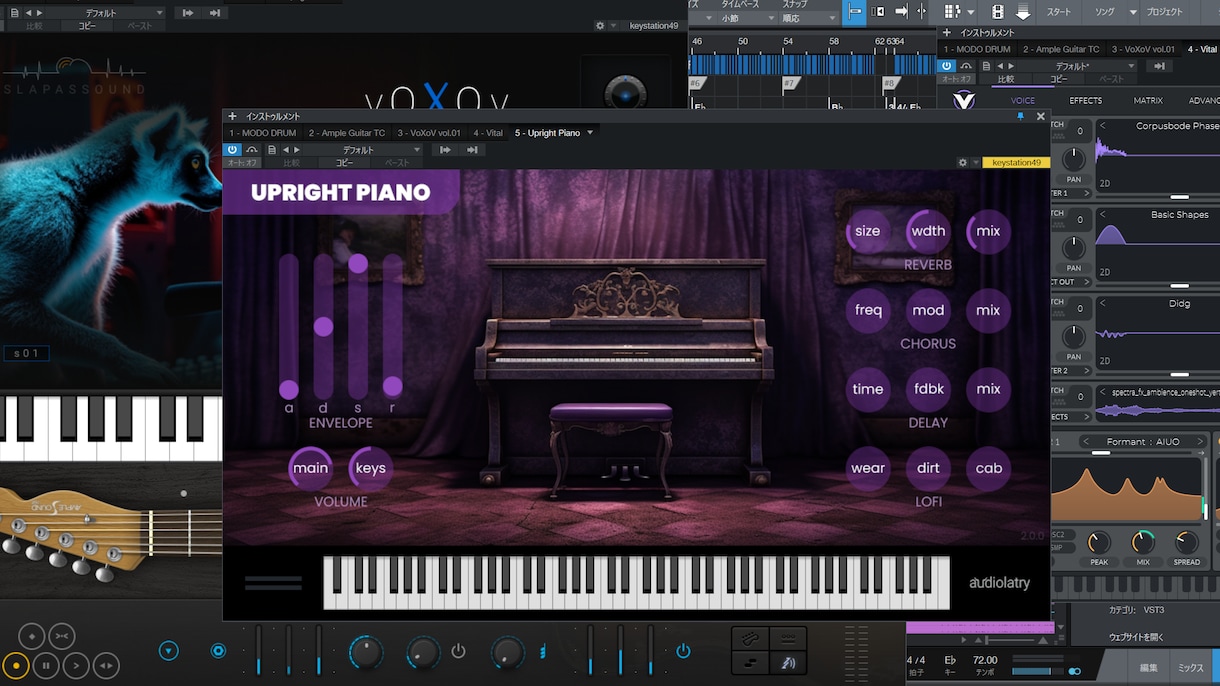Toggle highlighted snap-to-cursor icon in top toolbar
This screenshot has width=1220, height=686.
854,12
